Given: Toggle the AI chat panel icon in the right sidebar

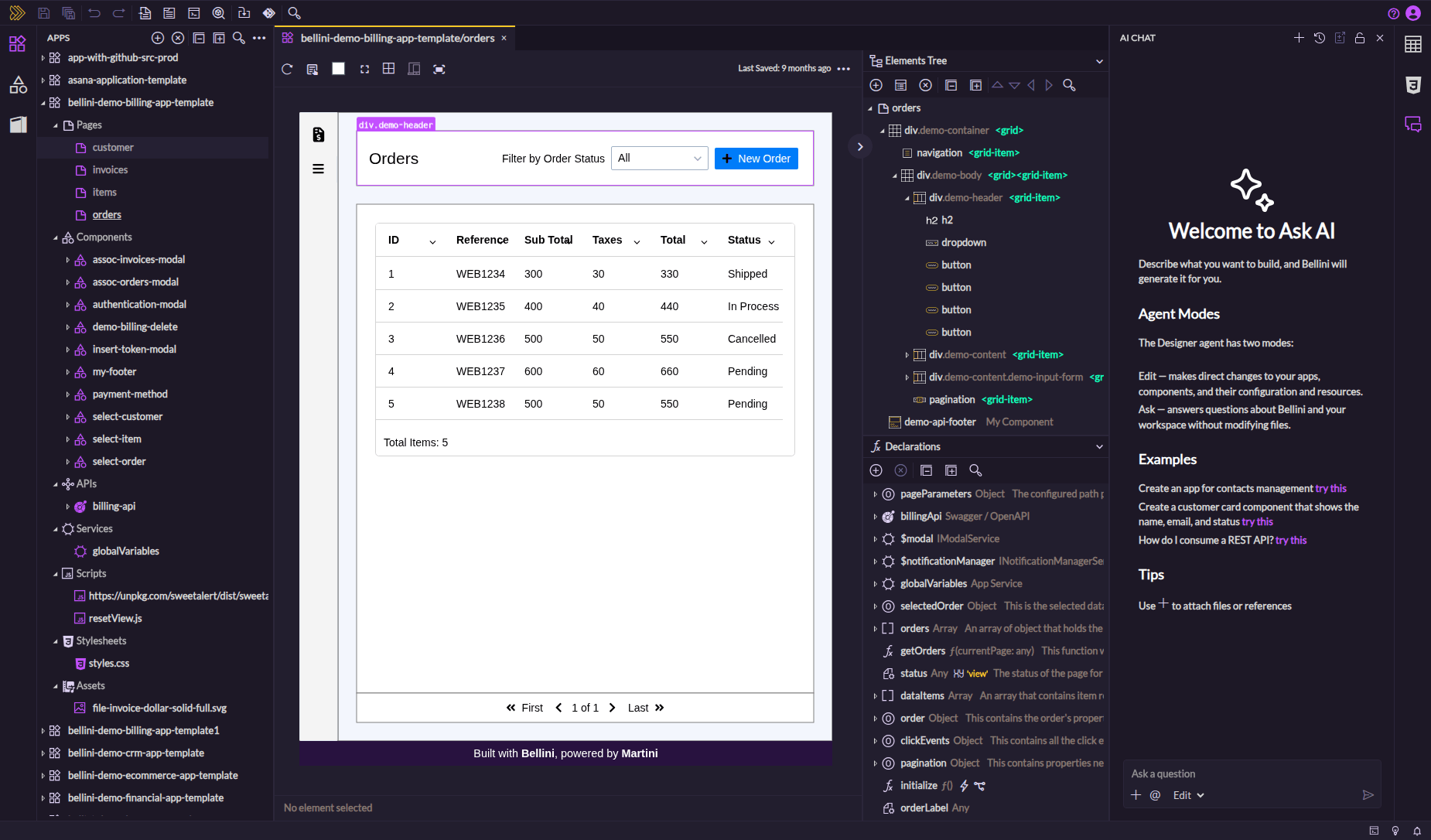Looking at the screenshot, I should (1413, 125).
